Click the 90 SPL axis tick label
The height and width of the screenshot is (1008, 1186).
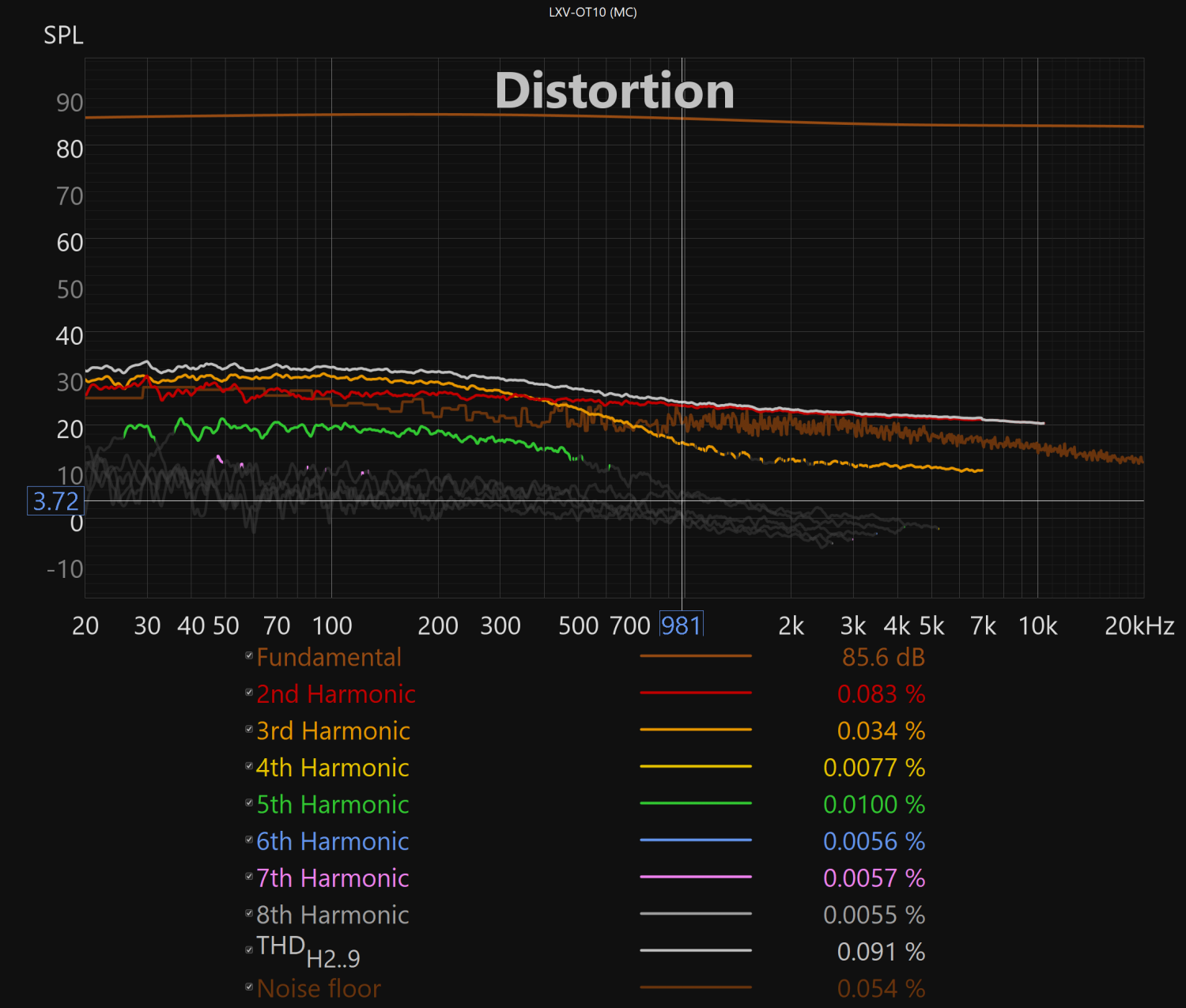click(70, 103)
